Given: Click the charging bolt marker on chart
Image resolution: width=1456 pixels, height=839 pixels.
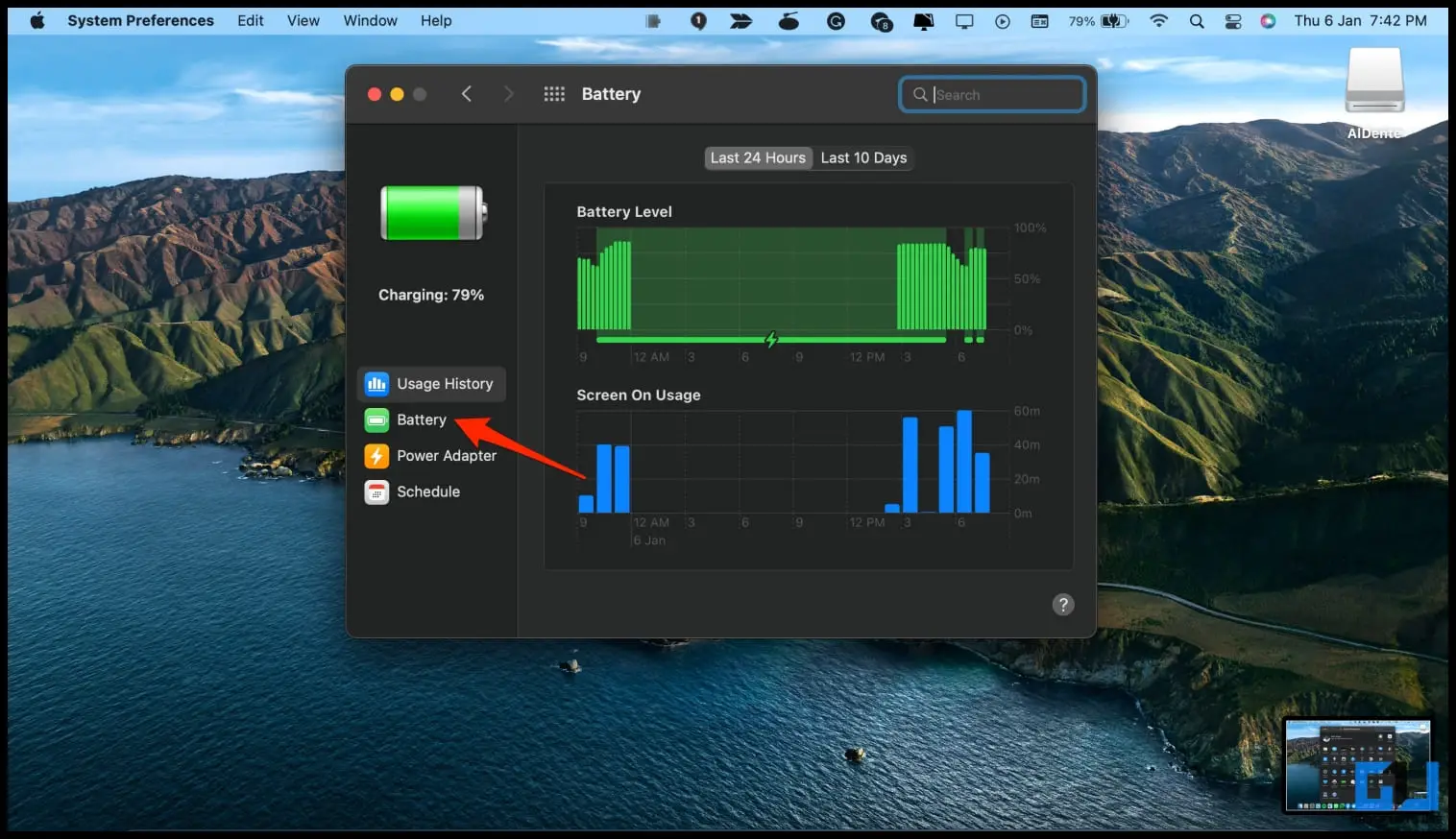Looking at the screenshot, I should pyautogui.click(x=770, y=339).
